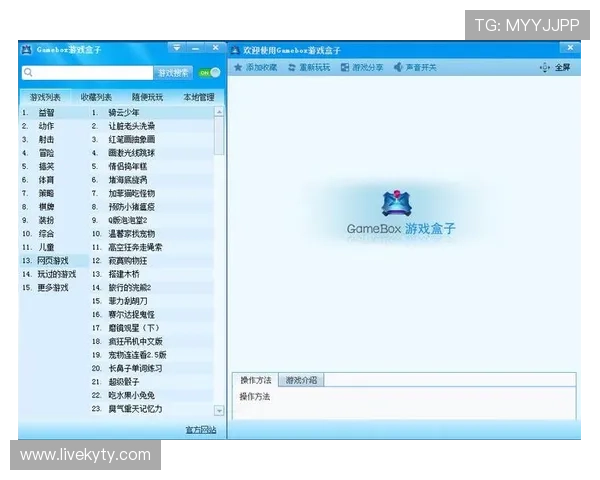Image resolution: width=600 pixels, height=480 pixels.
Task: Minimize the Gamebox list window
Action: [196, 48]
